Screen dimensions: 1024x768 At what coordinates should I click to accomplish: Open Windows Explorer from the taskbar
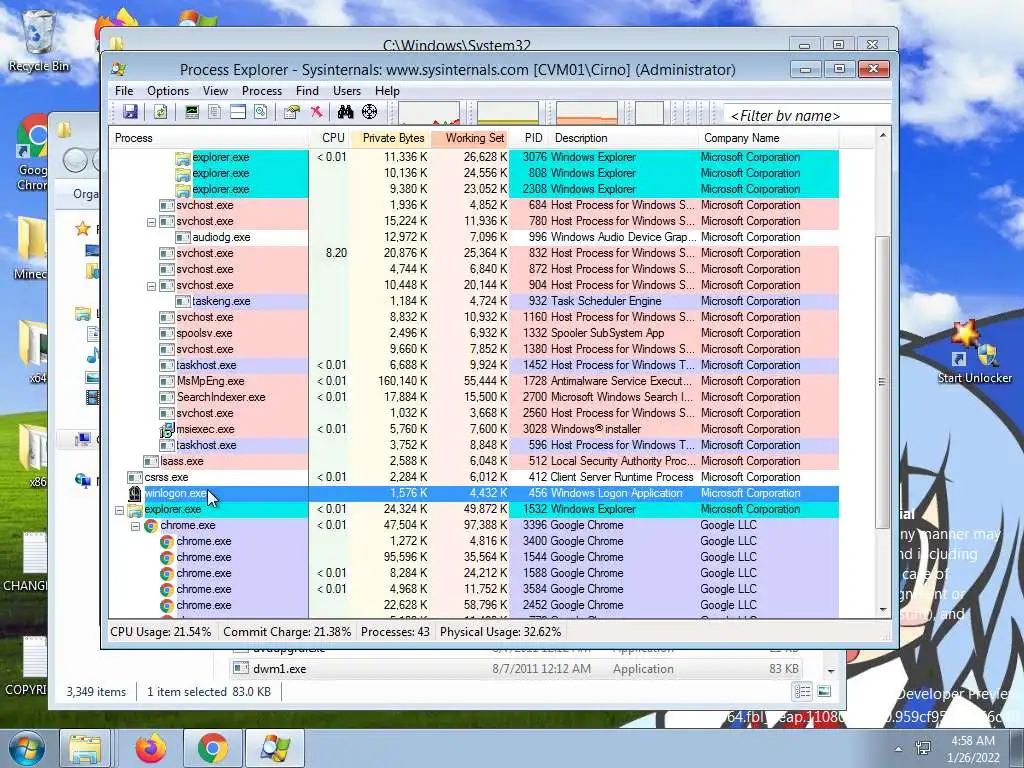(x=85, y=748)
